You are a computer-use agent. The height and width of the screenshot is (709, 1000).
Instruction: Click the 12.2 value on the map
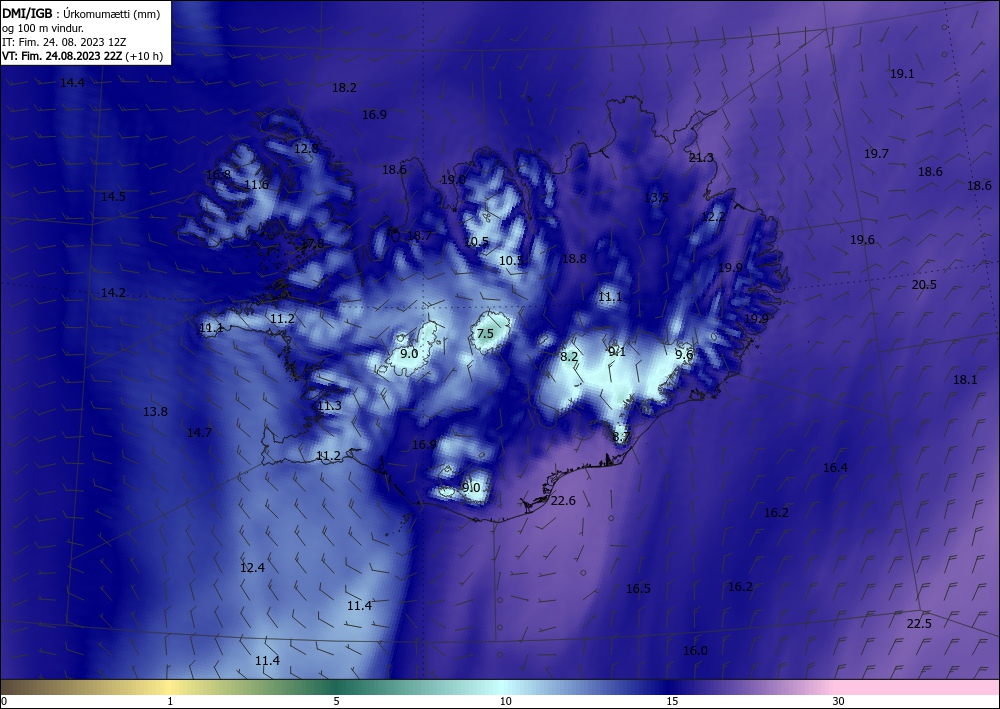(x=713, y=217)
